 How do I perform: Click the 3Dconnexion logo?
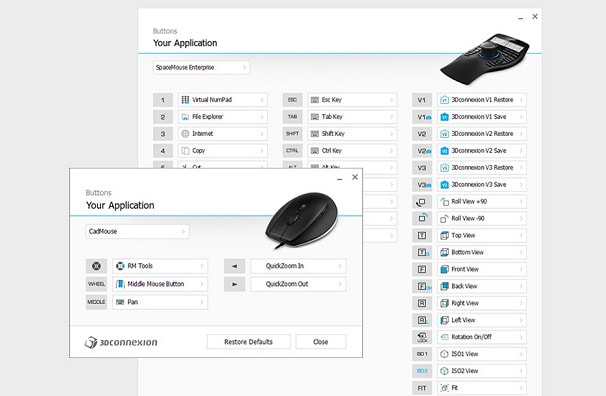121,342
